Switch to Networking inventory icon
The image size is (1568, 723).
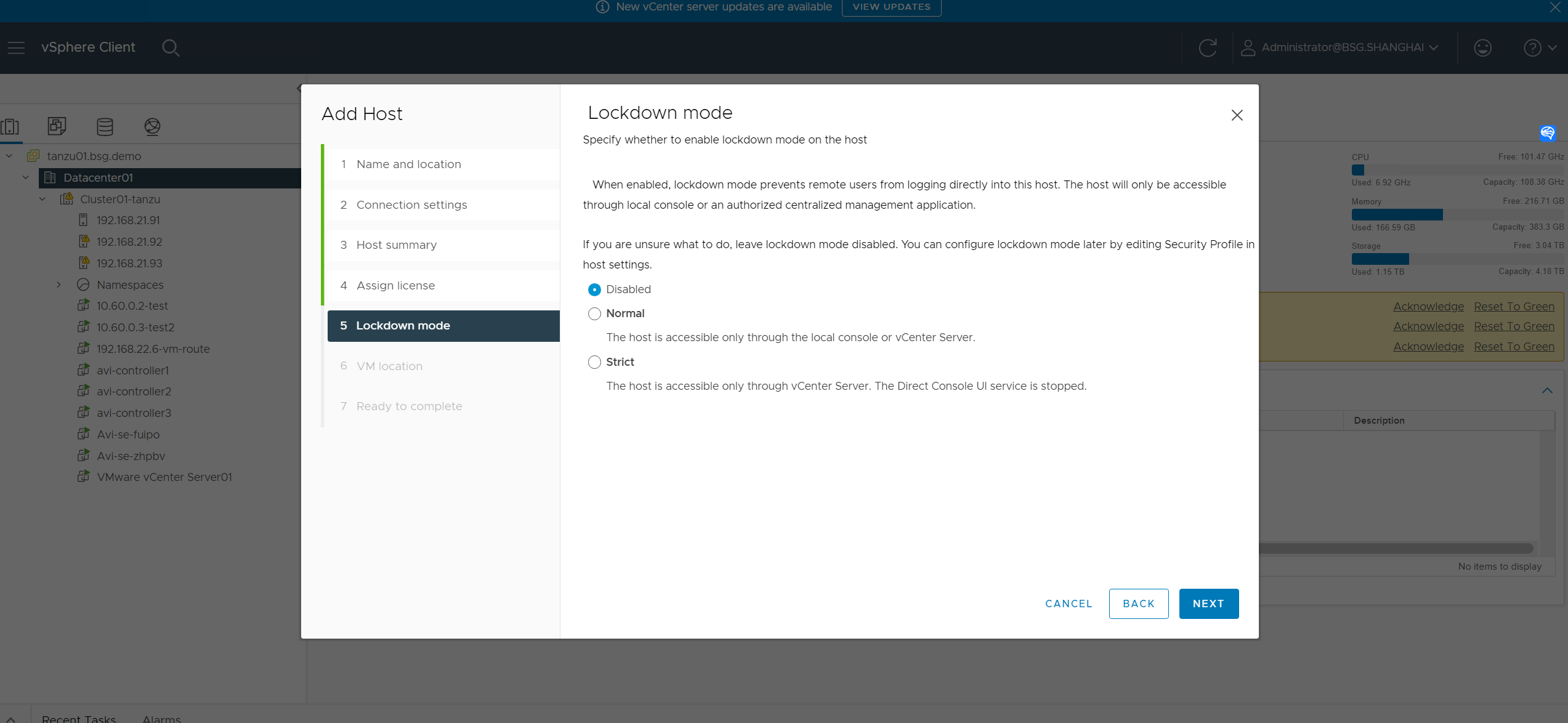pyautogui.click(x=152, y=126)
